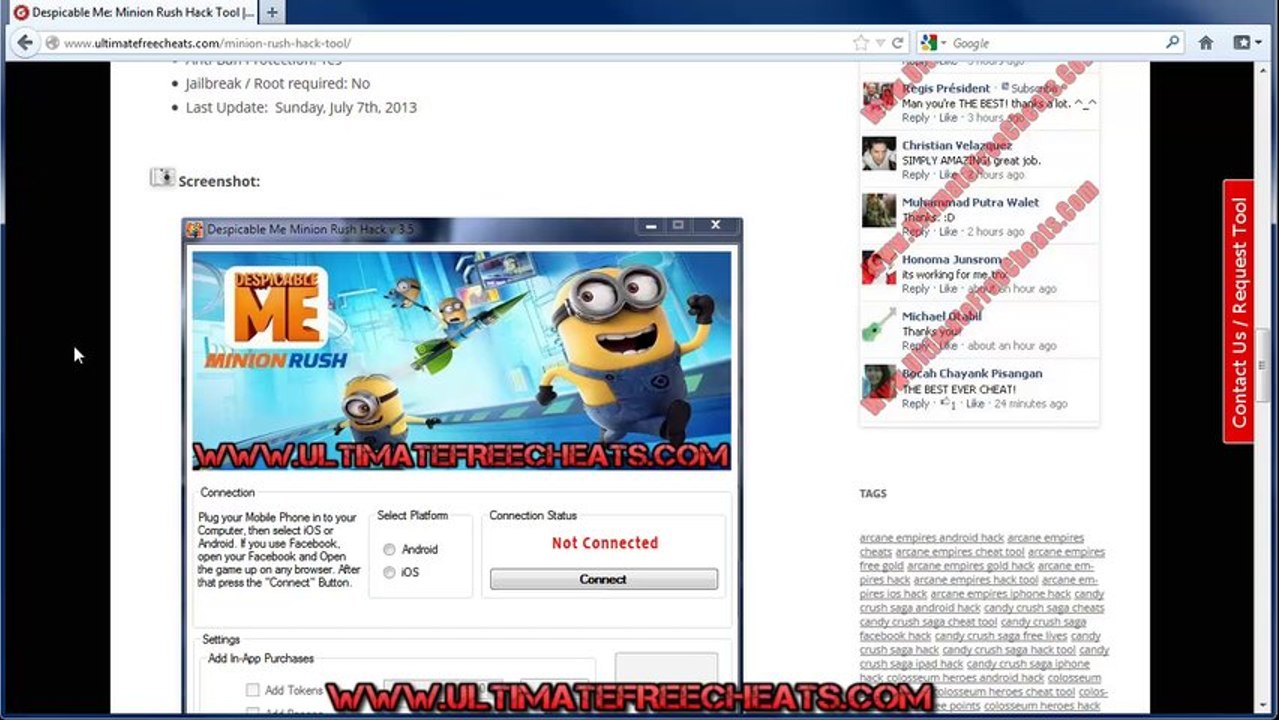Viewport: 1279px width, 720px height.
Task: Open the "candy crush saga hack tool" tag
Action: (x=1009, y=650)
